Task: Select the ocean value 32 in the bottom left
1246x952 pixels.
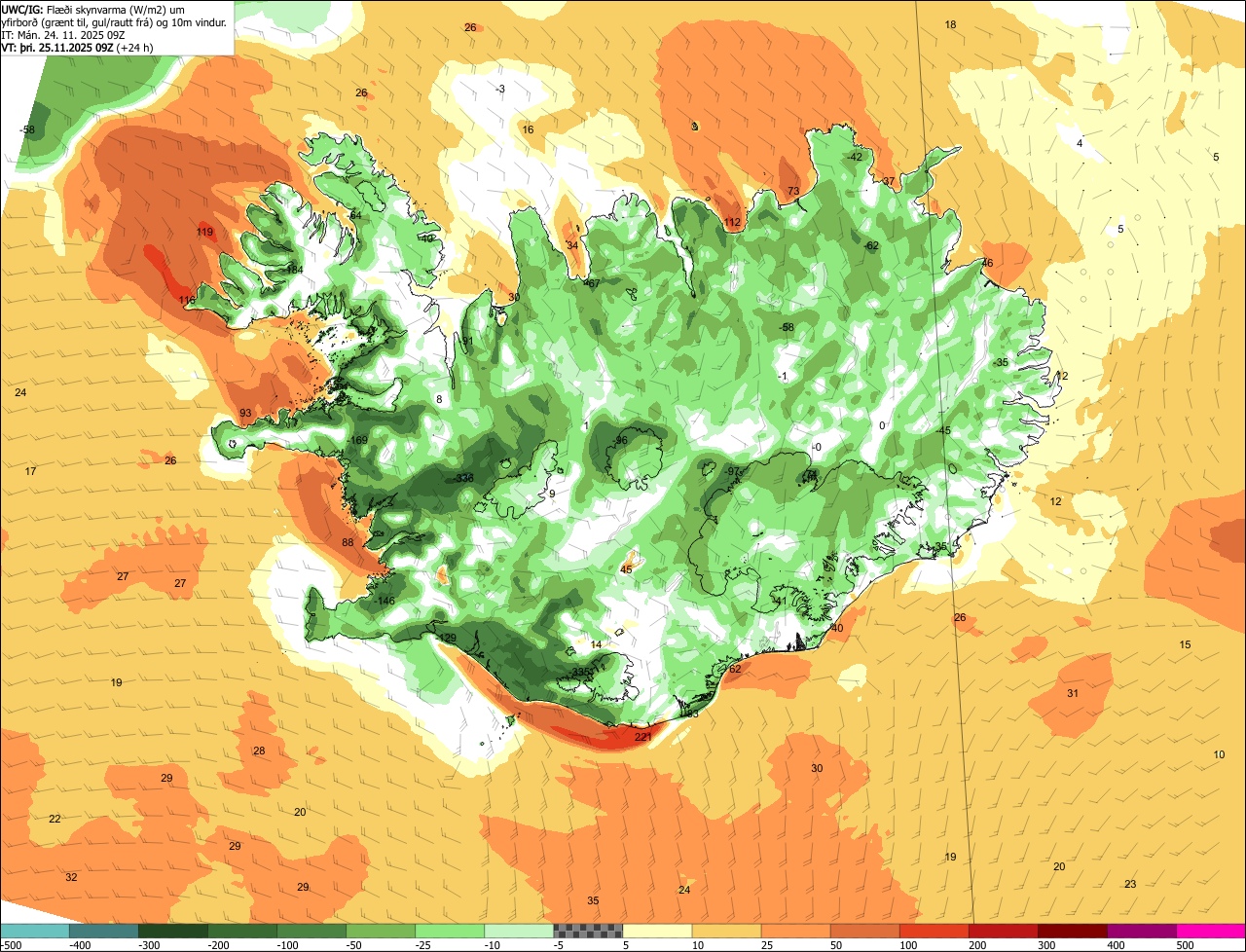Action: 71,877
